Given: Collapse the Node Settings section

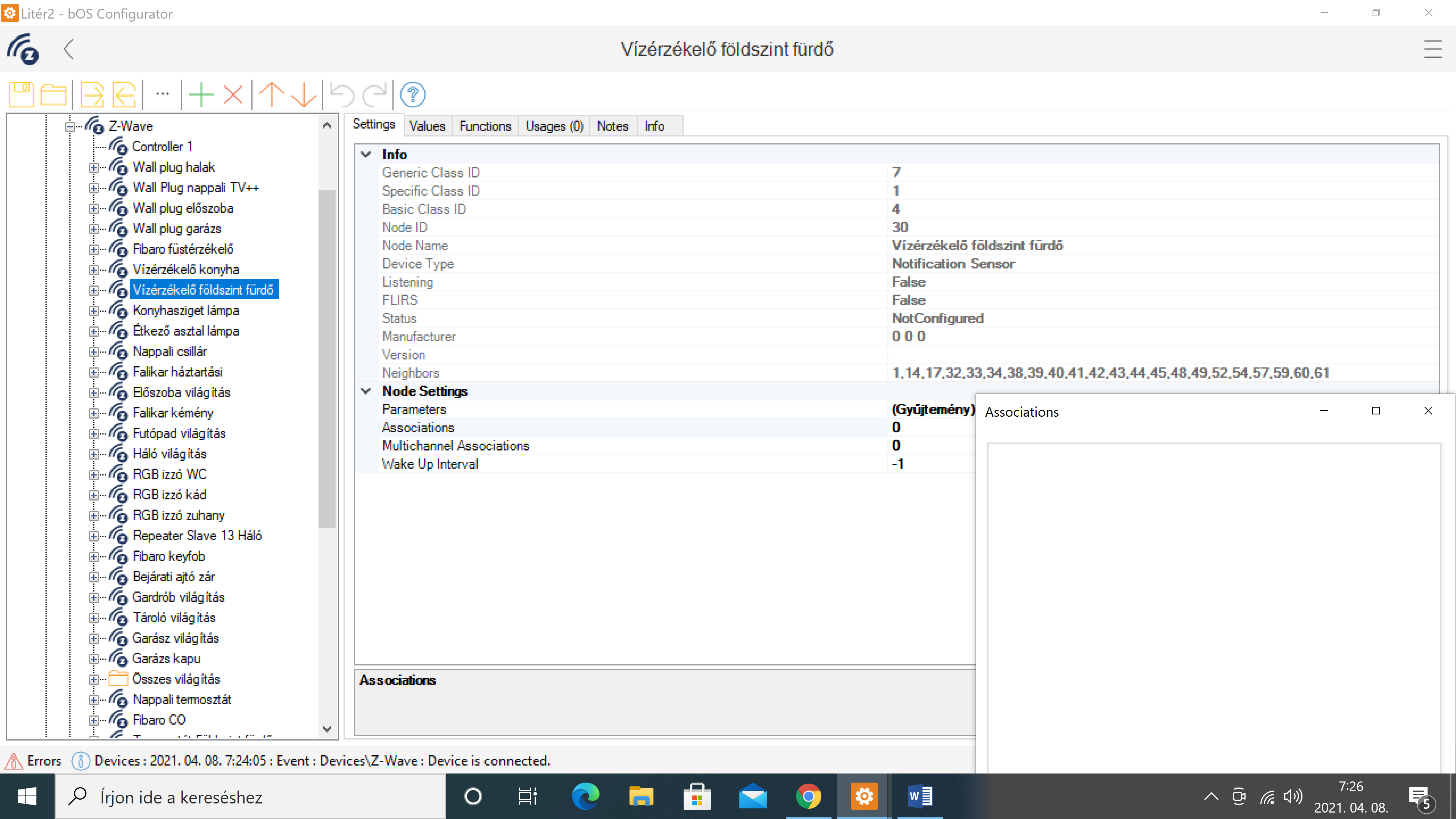Looking at the screenshot, I should pos(366,391).
